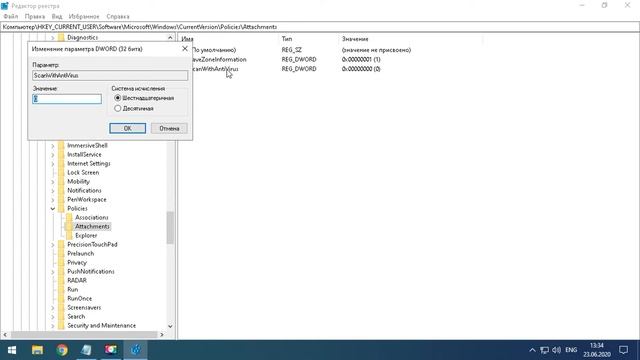Click the registry path address bar
Image resolution: width=640 pixels, height=360 pixels.
click(x=320, y=27)
